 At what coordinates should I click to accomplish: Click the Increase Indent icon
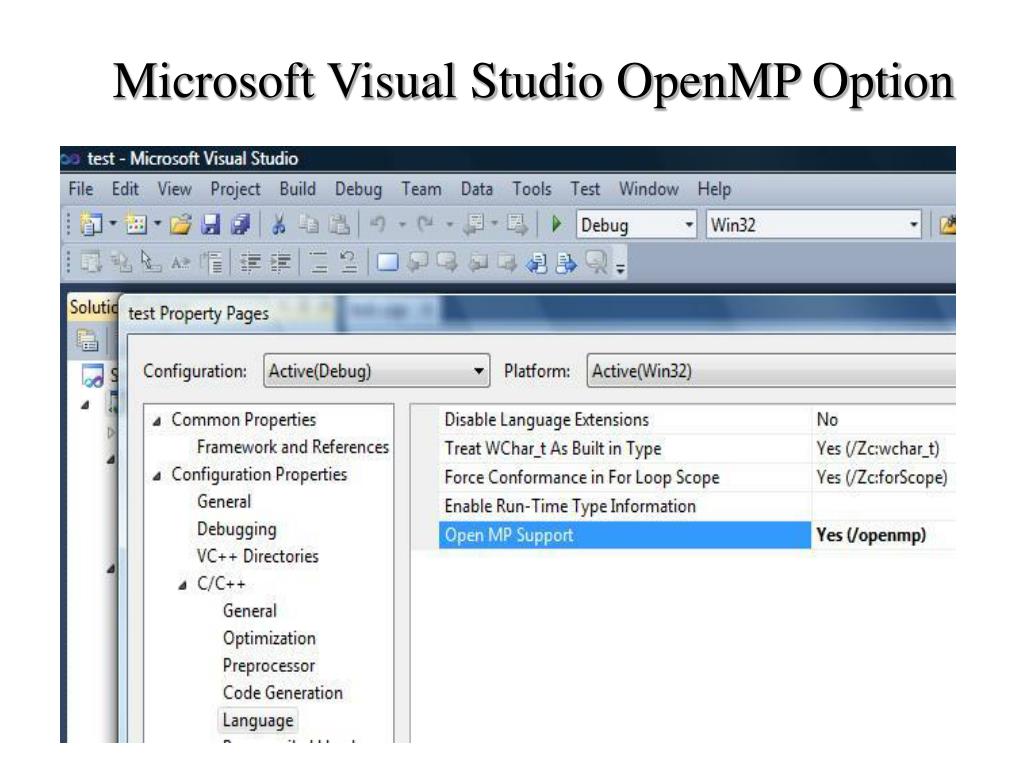click(281, 263)
